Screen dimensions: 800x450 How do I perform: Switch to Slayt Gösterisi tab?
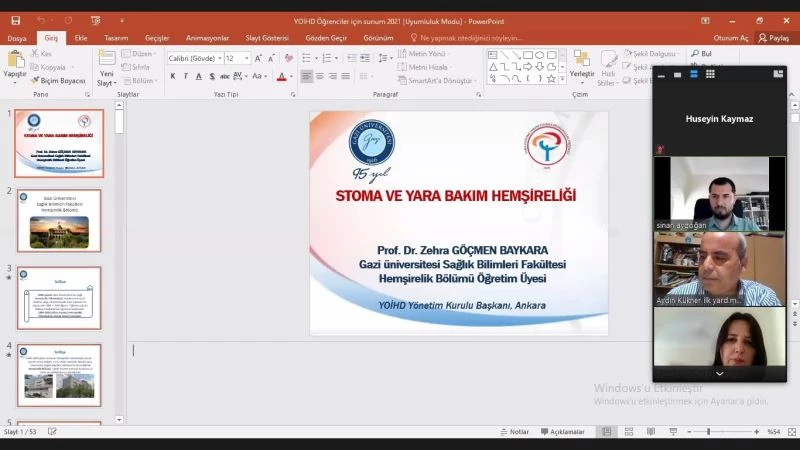[x=261, y=38]
